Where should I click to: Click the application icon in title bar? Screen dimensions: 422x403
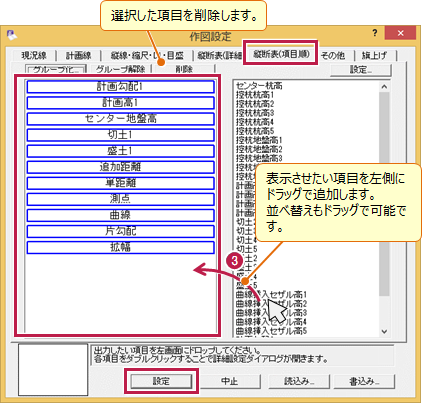[11, 35]
